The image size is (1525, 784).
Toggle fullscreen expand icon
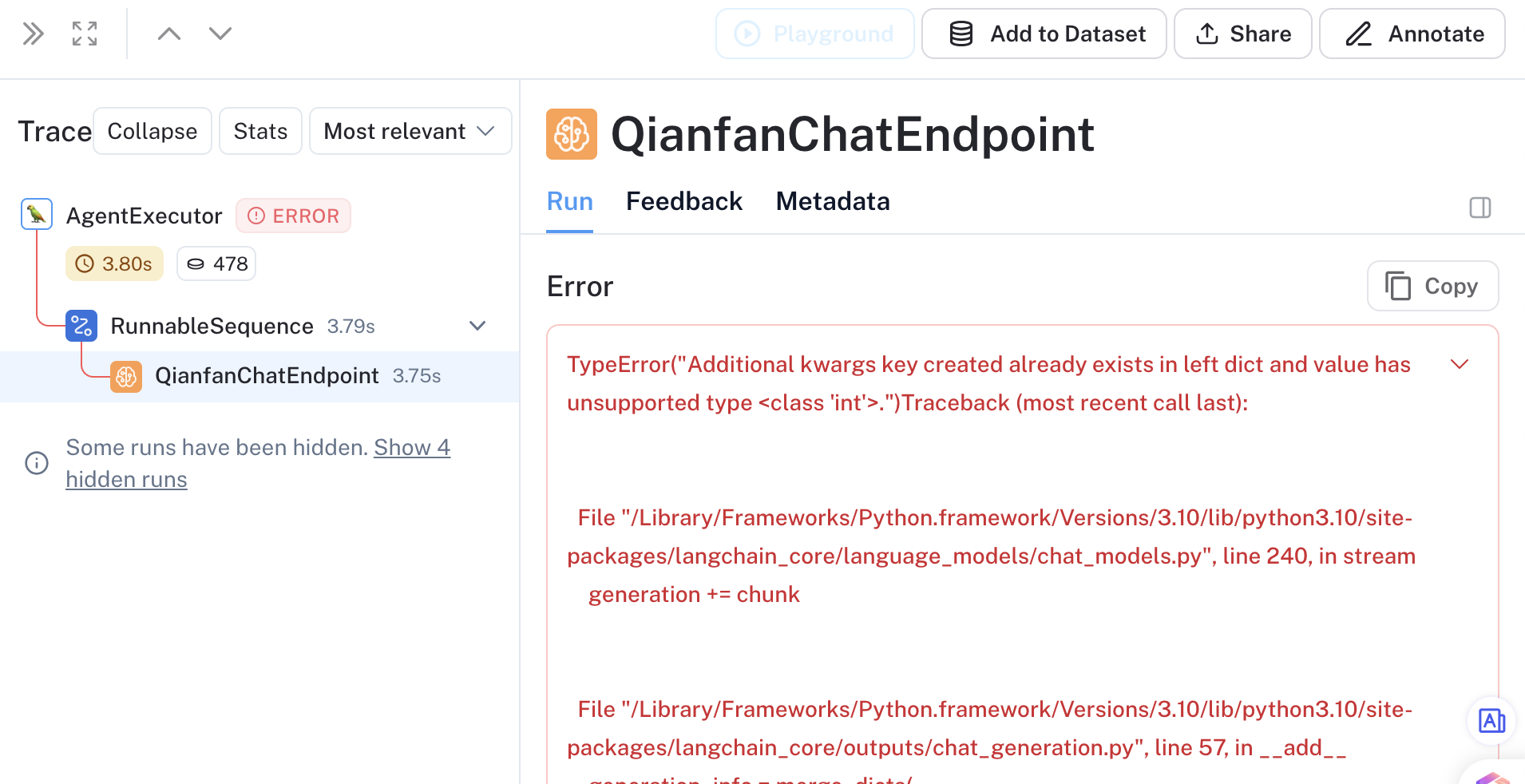[85, 34]
